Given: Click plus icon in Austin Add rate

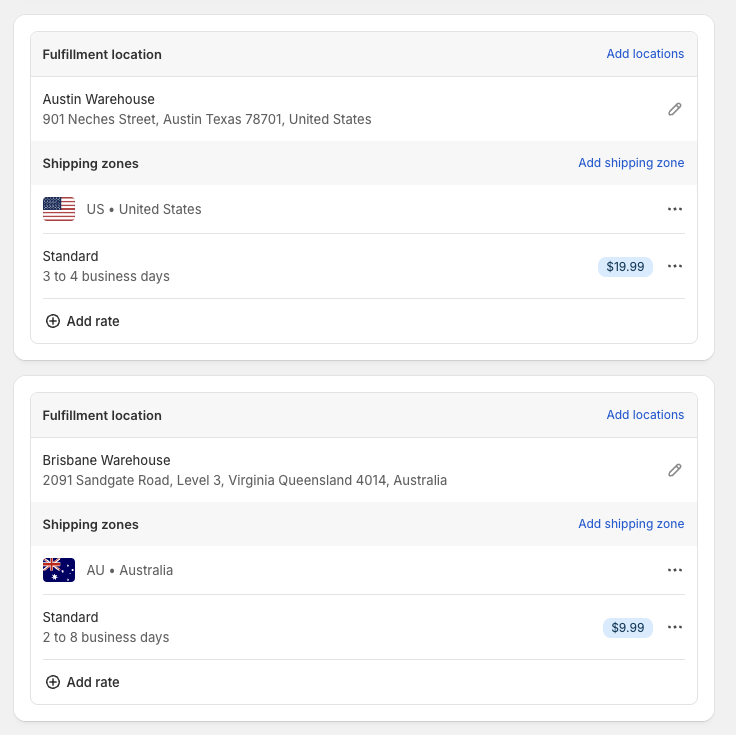Looking at the screenshot, I should (53, 322).
